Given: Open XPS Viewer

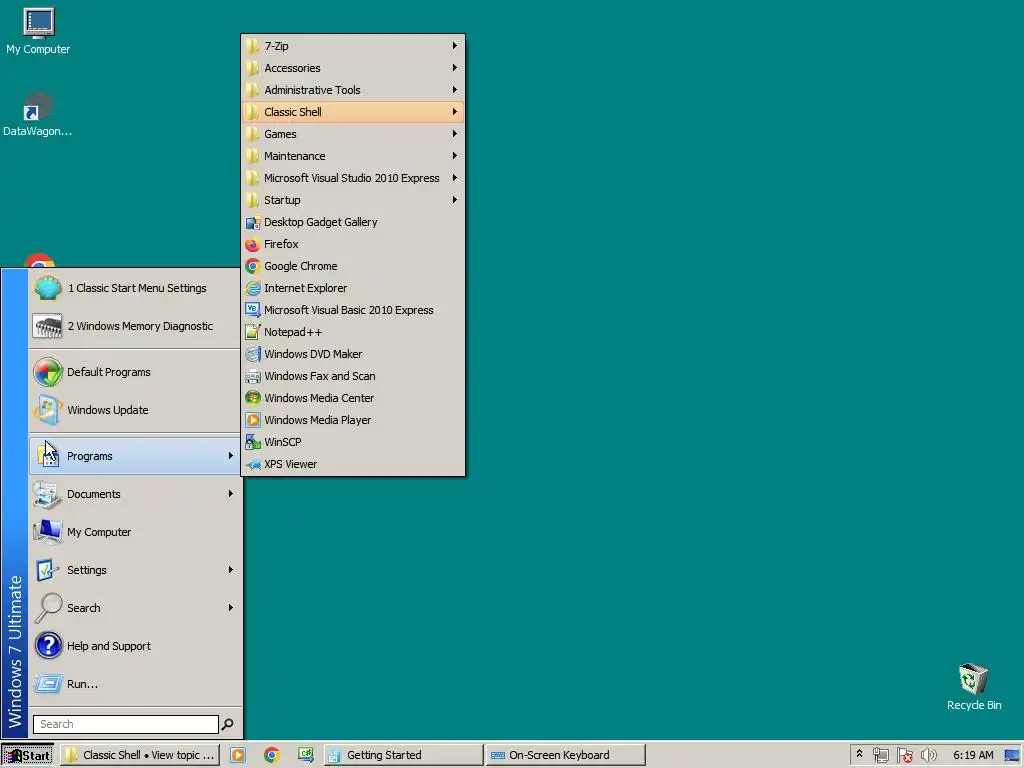Looking at the screenshot, I should pyautogui.click(x=353, y=464).
